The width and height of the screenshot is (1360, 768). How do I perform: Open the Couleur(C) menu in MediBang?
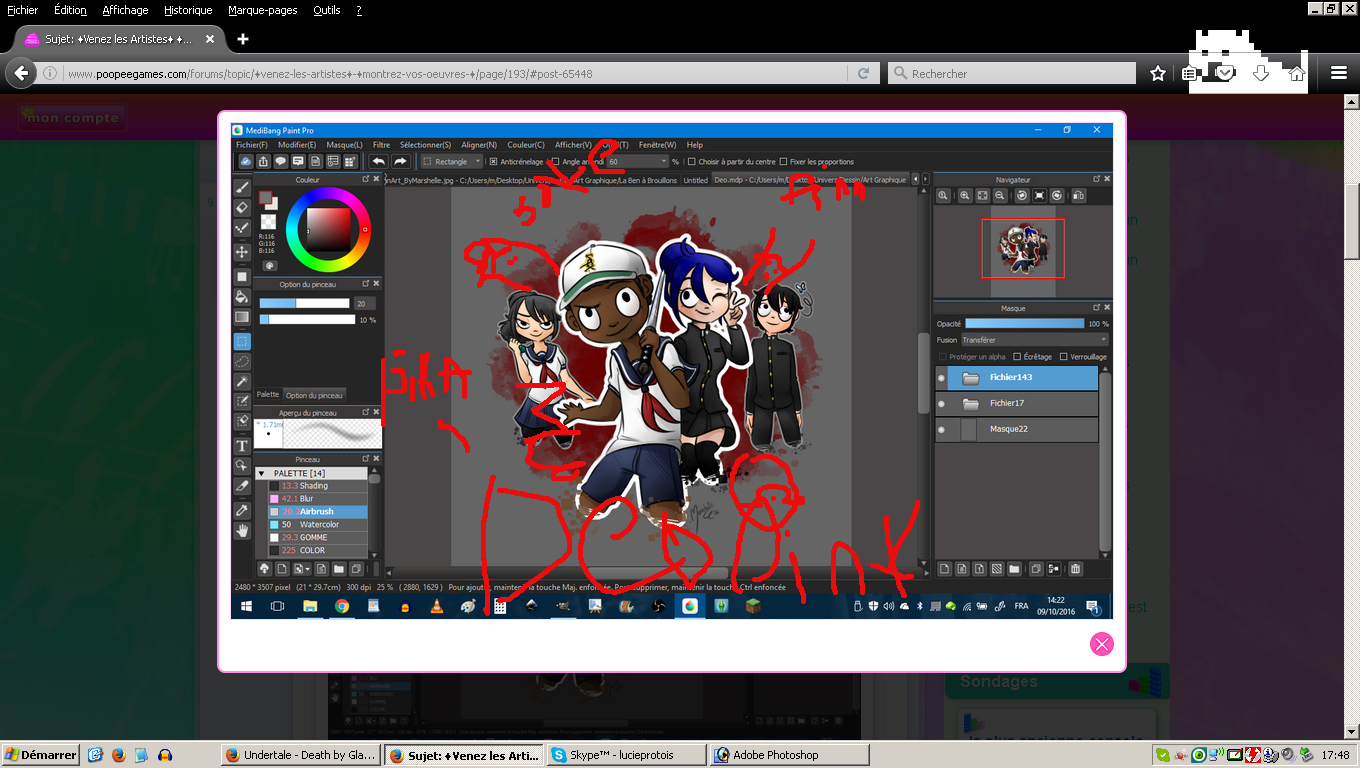pyautogui.click(x=526, y=145)
